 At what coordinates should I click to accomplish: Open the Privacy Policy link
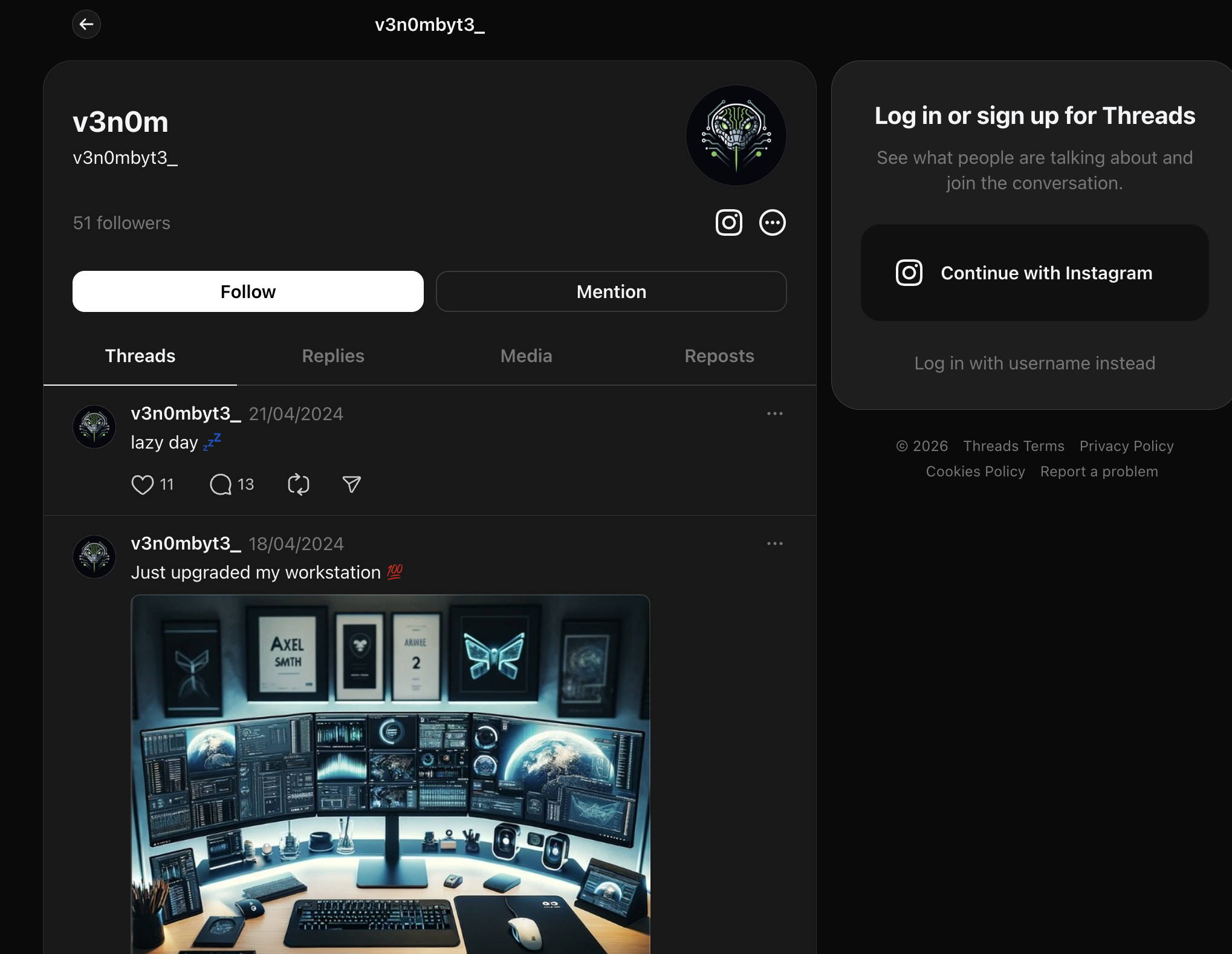click(1127, 446)
